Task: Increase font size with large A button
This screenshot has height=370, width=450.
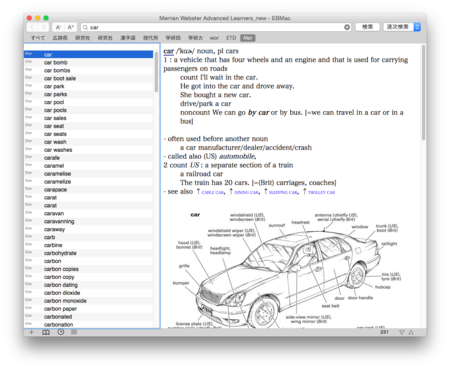Action: 70,27
